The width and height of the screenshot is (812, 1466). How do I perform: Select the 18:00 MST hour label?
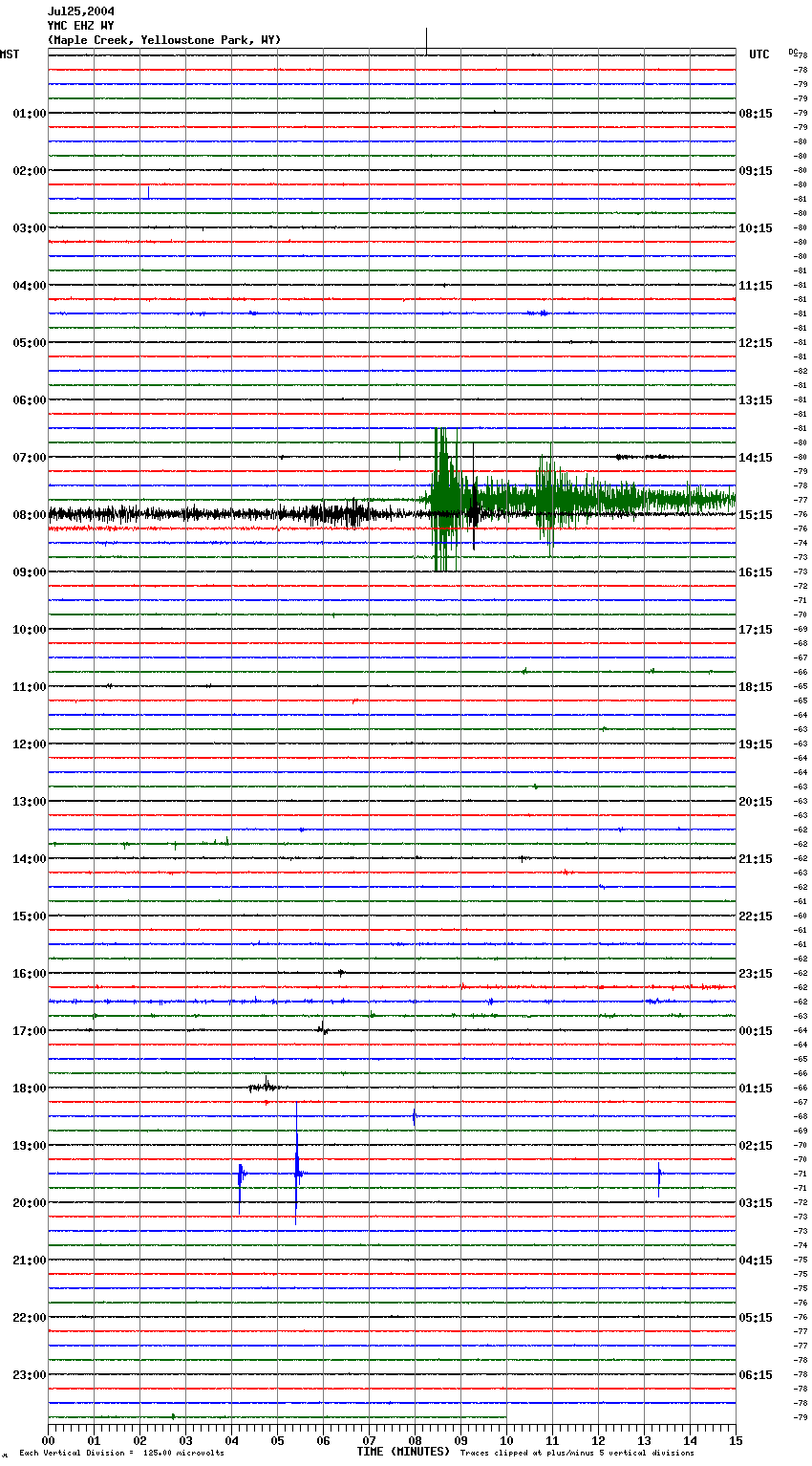(x=30, y=1089)
